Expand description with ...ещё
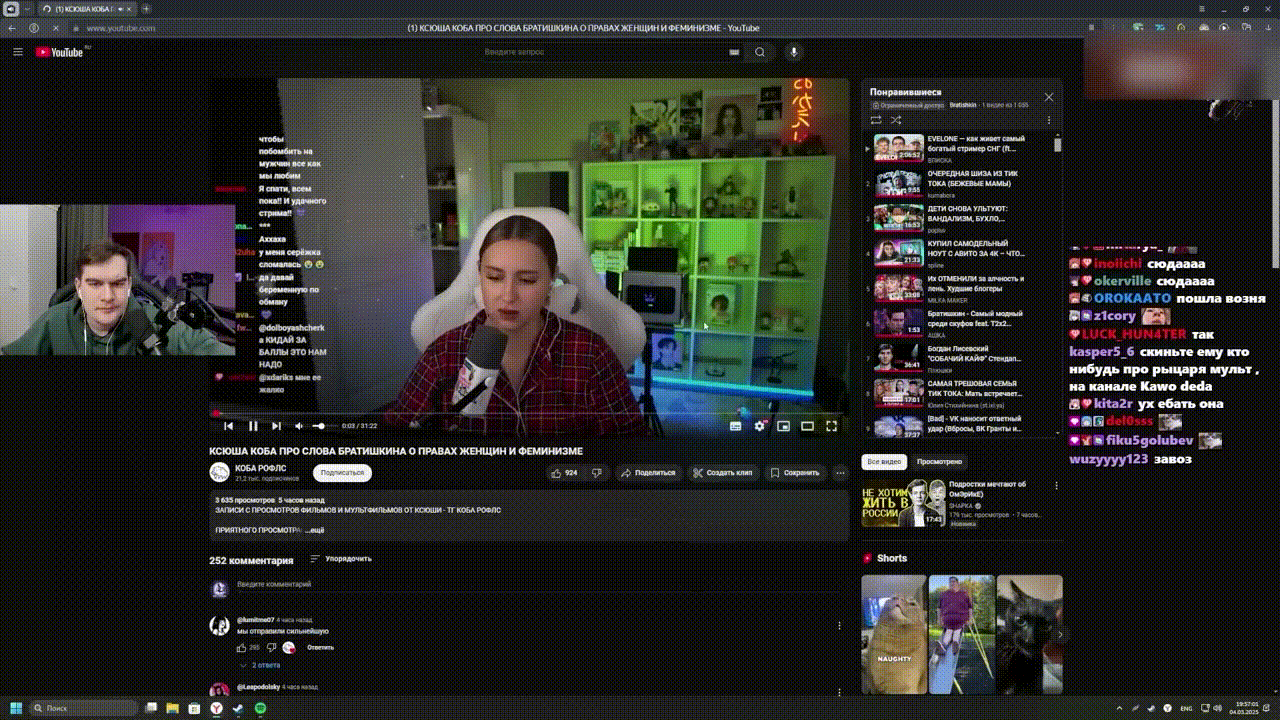Screen dimensions: 1280x720 [x=315, y=530]
